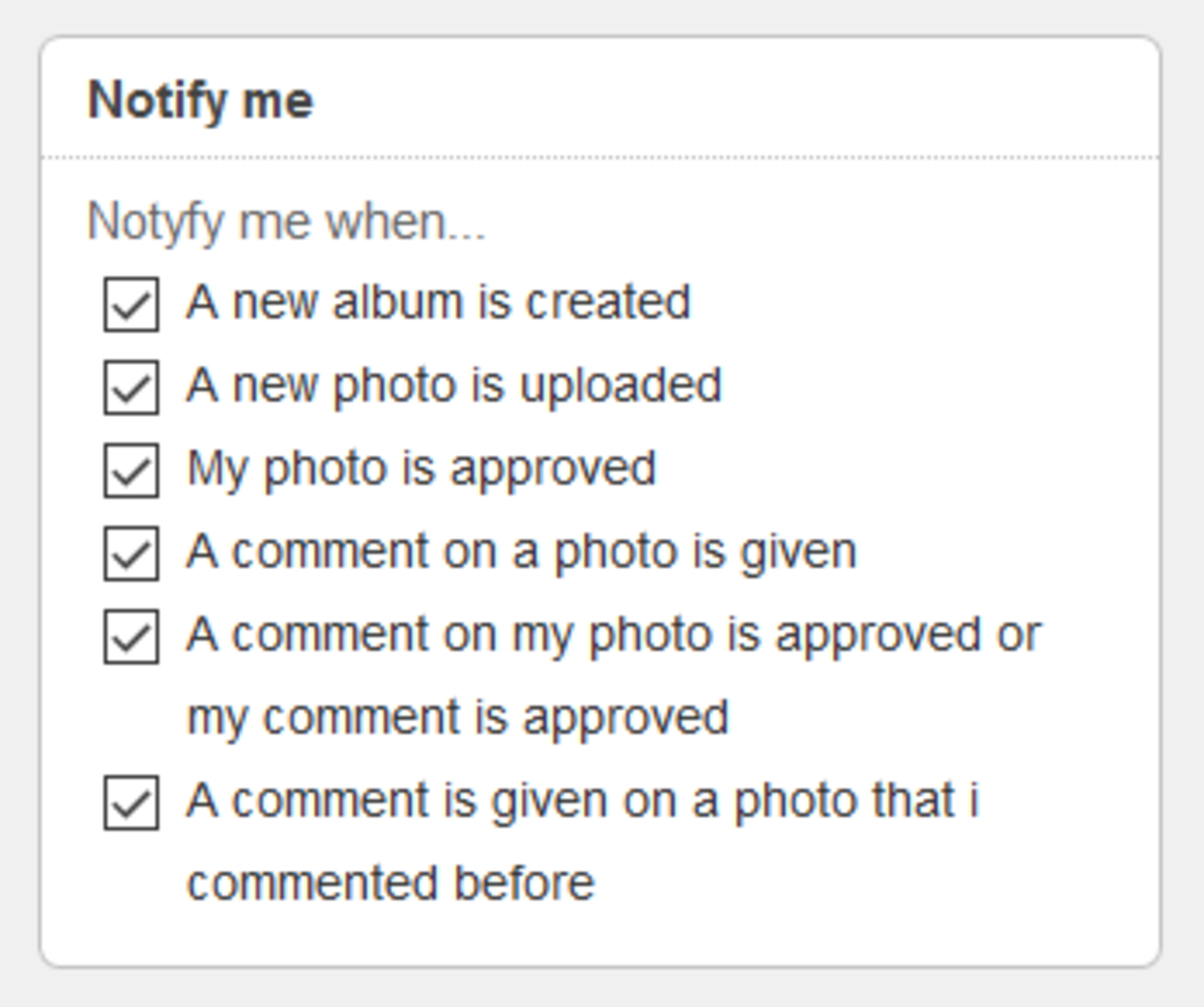The image size is (1204, 1007).
Task: Uncheck the 'A new photo is uploaded' checkbox
Action: click(x=131, y=388)
